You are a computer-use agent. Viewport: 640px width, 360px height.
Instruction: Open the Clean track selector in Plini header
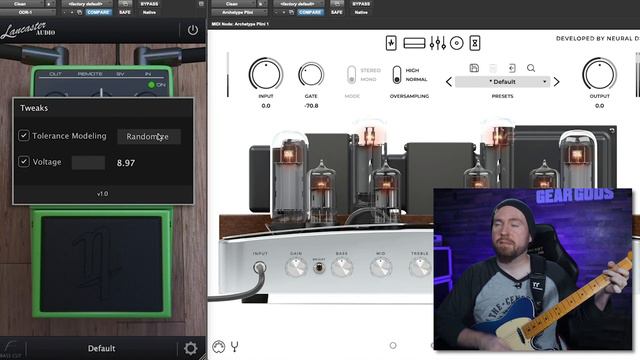click(x=232, y=4)
